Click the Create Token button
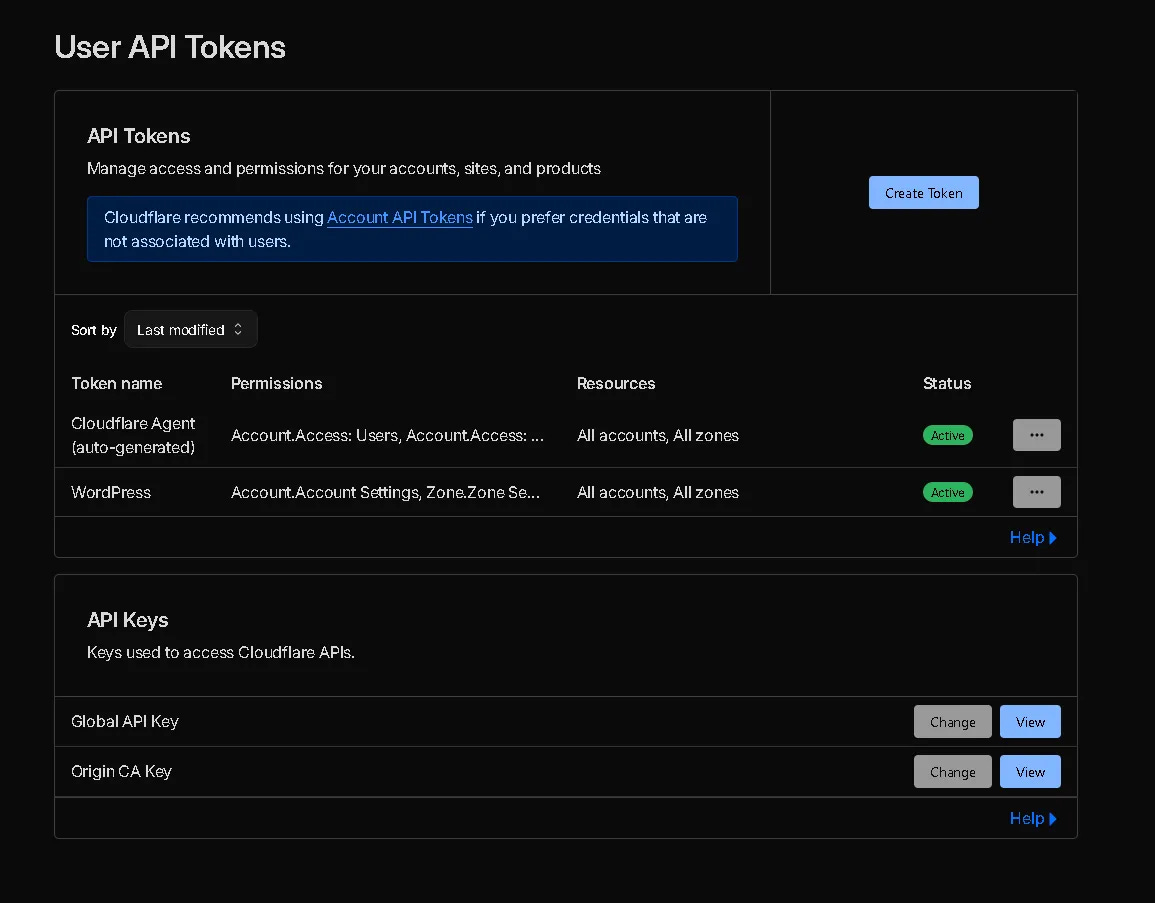Screen dimensions: 1155x903 coord(923,192)
